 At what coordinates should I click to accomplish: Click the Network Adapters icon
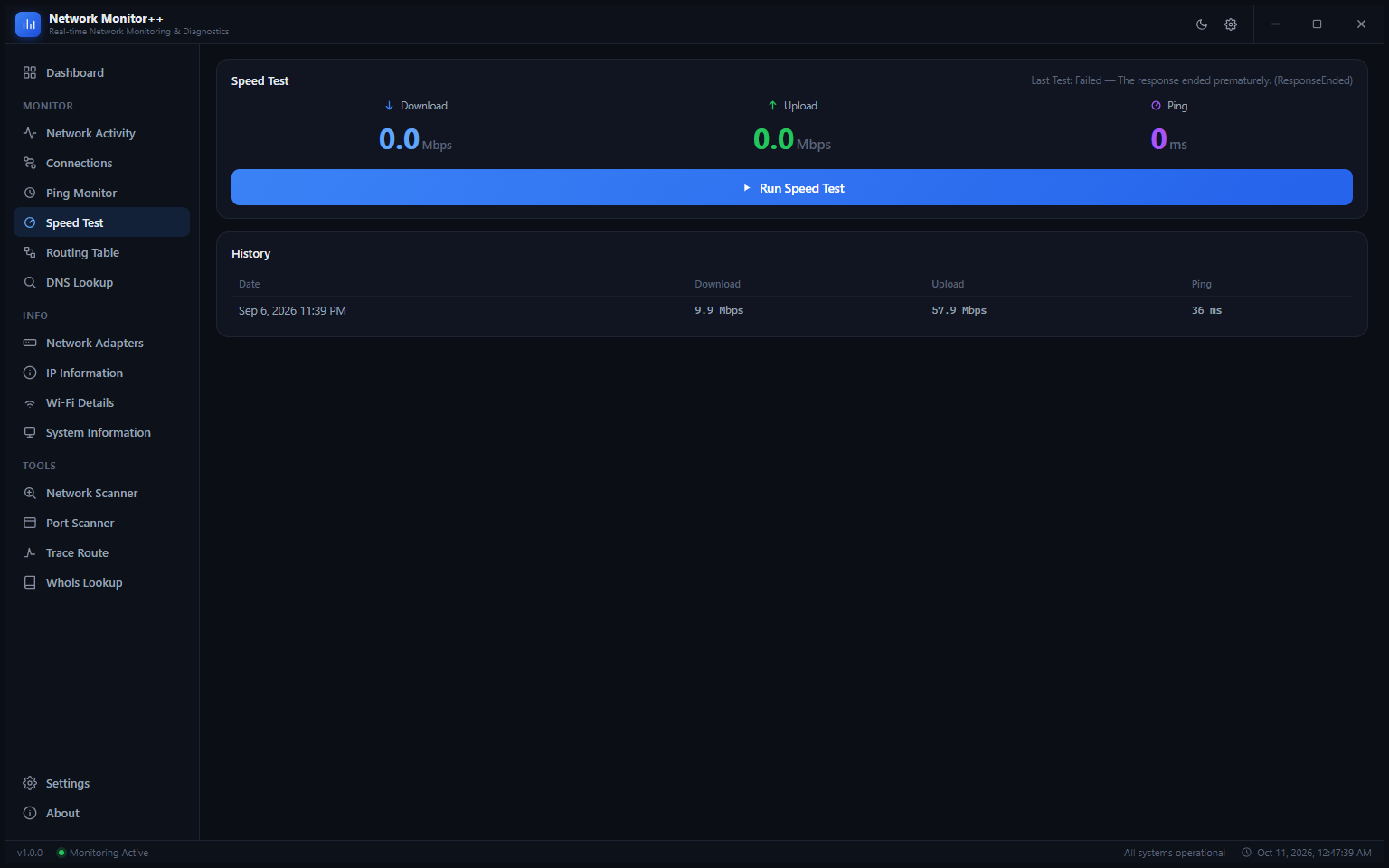point(30,343)
